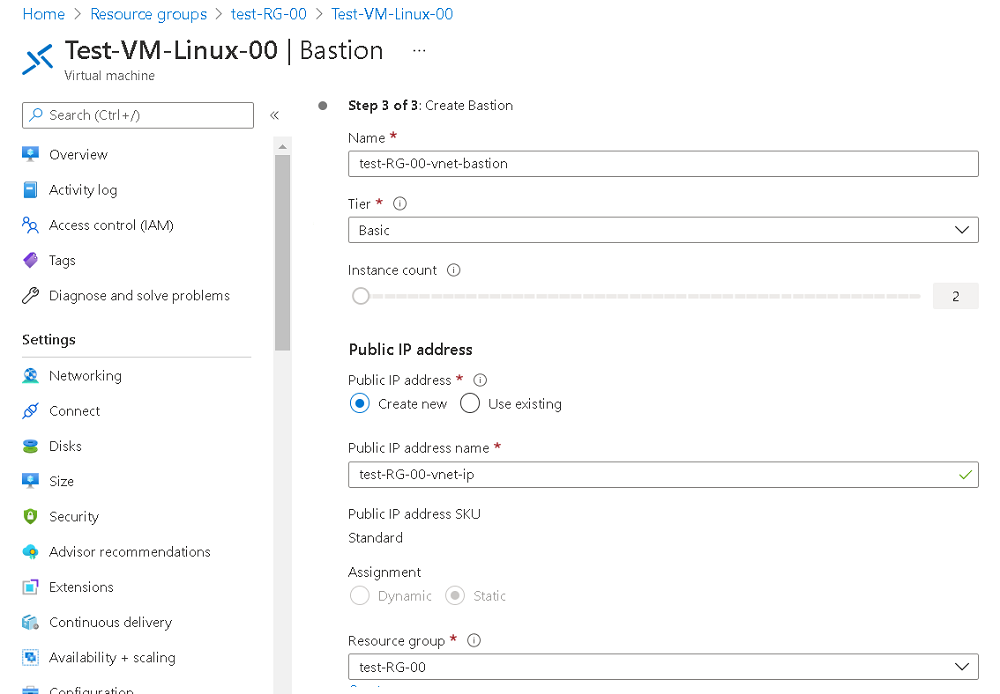Click the Extensions icon
The height and width of the screenshot is (694, 1000).
click(30, 587)
